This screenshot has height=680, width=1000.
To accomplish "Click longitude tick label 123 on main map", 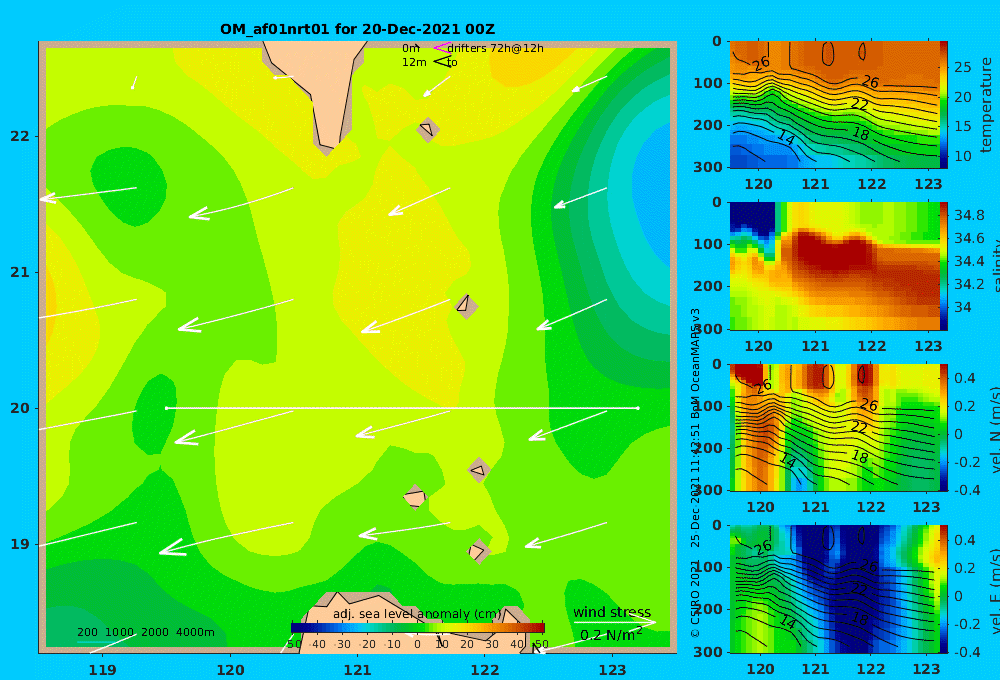I will coord(613,670).
